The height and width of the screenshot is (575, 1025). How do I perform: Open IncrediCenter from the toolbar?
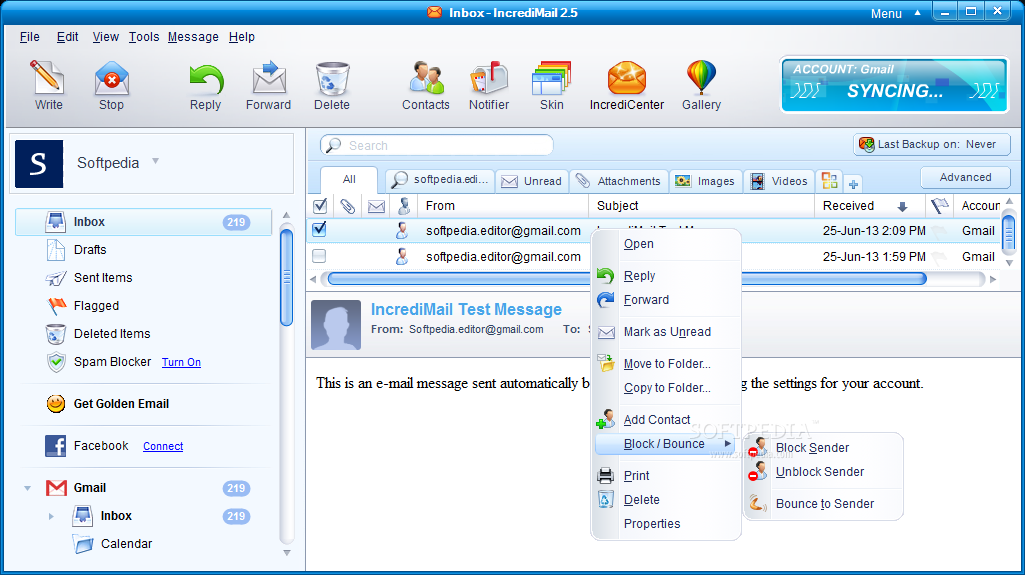pos(627,85)
